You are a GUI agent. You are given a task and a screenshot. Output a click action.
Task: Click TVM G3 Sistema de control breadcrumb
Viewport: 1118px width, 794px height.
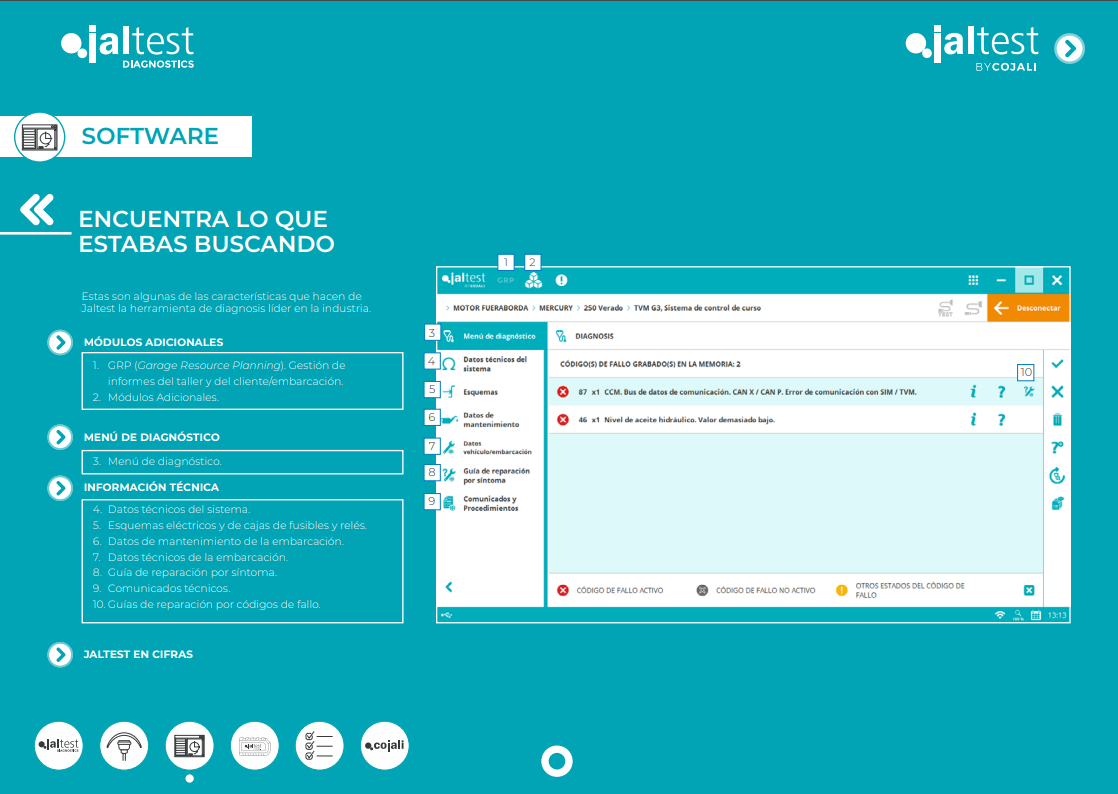pyautogui.click(x=697, y=309)
